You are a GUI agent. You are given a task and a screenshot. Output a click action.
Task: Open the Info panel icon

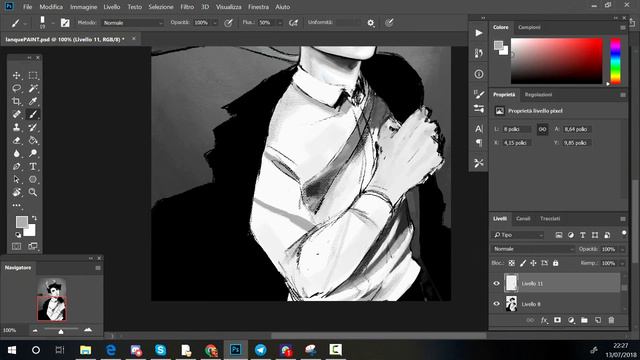click(479, 74)
